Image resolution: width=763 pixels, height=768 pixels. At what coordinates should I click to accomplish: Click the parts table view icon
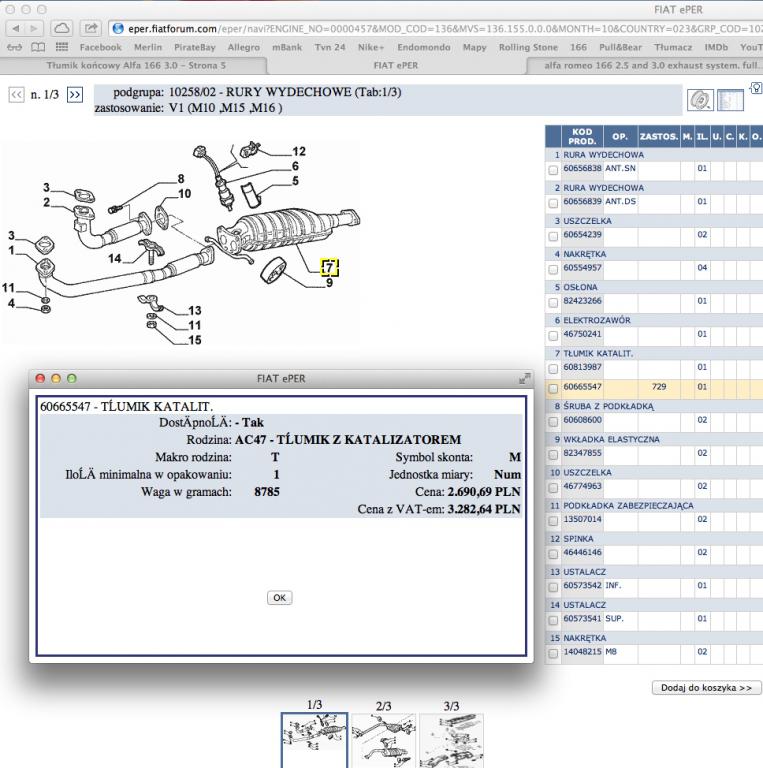pos(731,100)
